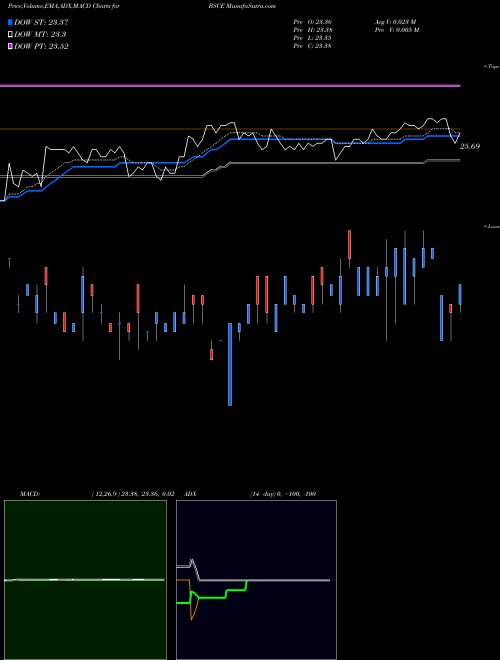Click inside the dark blue ADX chart panel
The image size is (500, 660).
(x=256, y=580)
